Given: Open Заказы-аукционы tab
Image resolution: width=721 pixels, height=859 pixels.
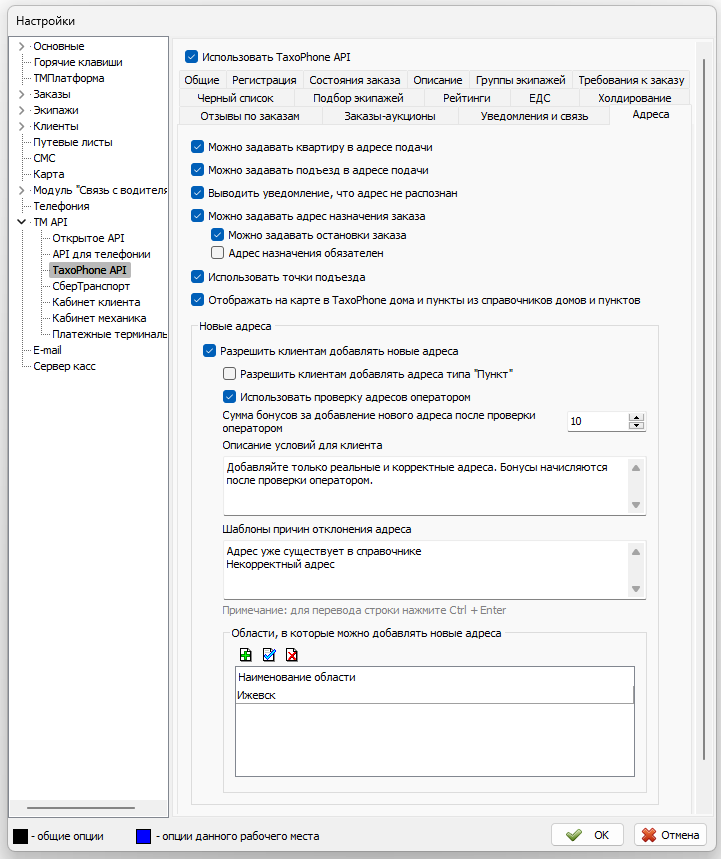Looking at the screenshot, I should coord(390,116).
